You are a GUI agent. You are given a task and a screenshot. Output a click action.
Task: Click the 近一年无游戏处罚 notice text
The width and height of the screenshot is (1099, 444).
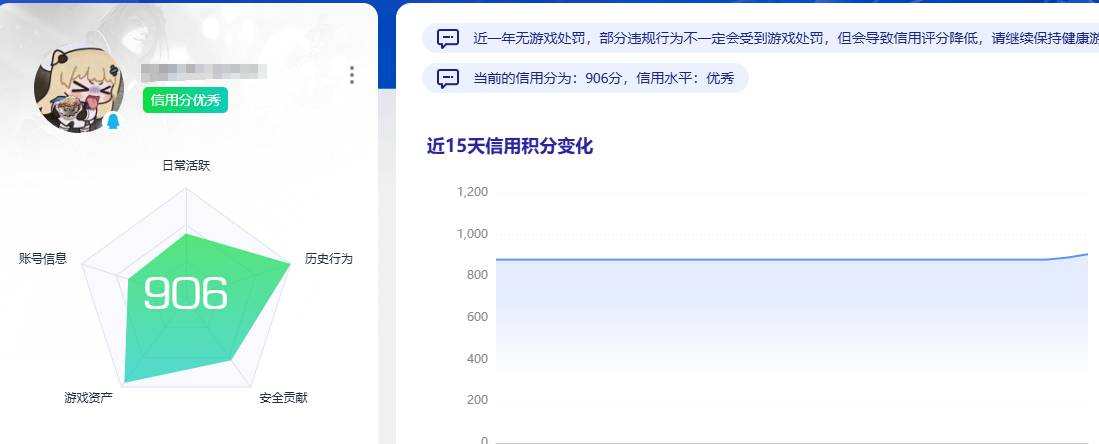tap(786, 39)
